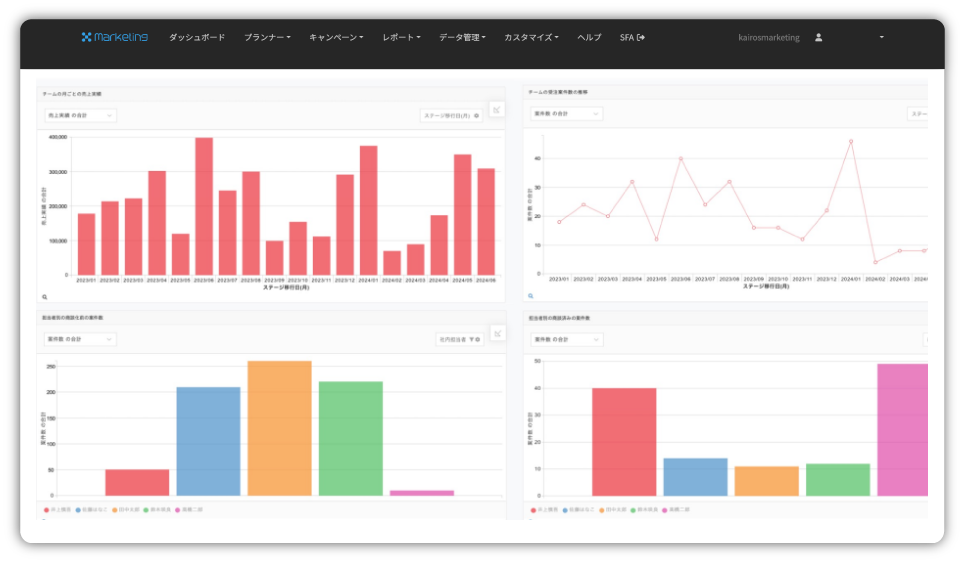This screenshot has width=960, height=568.
Task: Click the orange bar in the bottom-left chart
Action: coord(279,428)
